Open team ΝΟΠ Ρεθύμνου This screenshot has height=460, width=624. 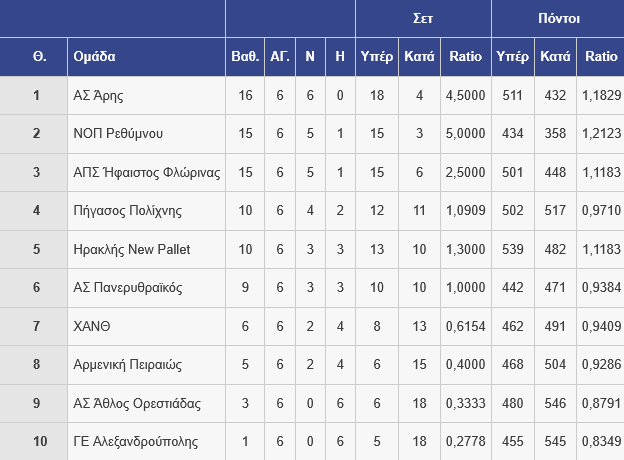[118, 134]
